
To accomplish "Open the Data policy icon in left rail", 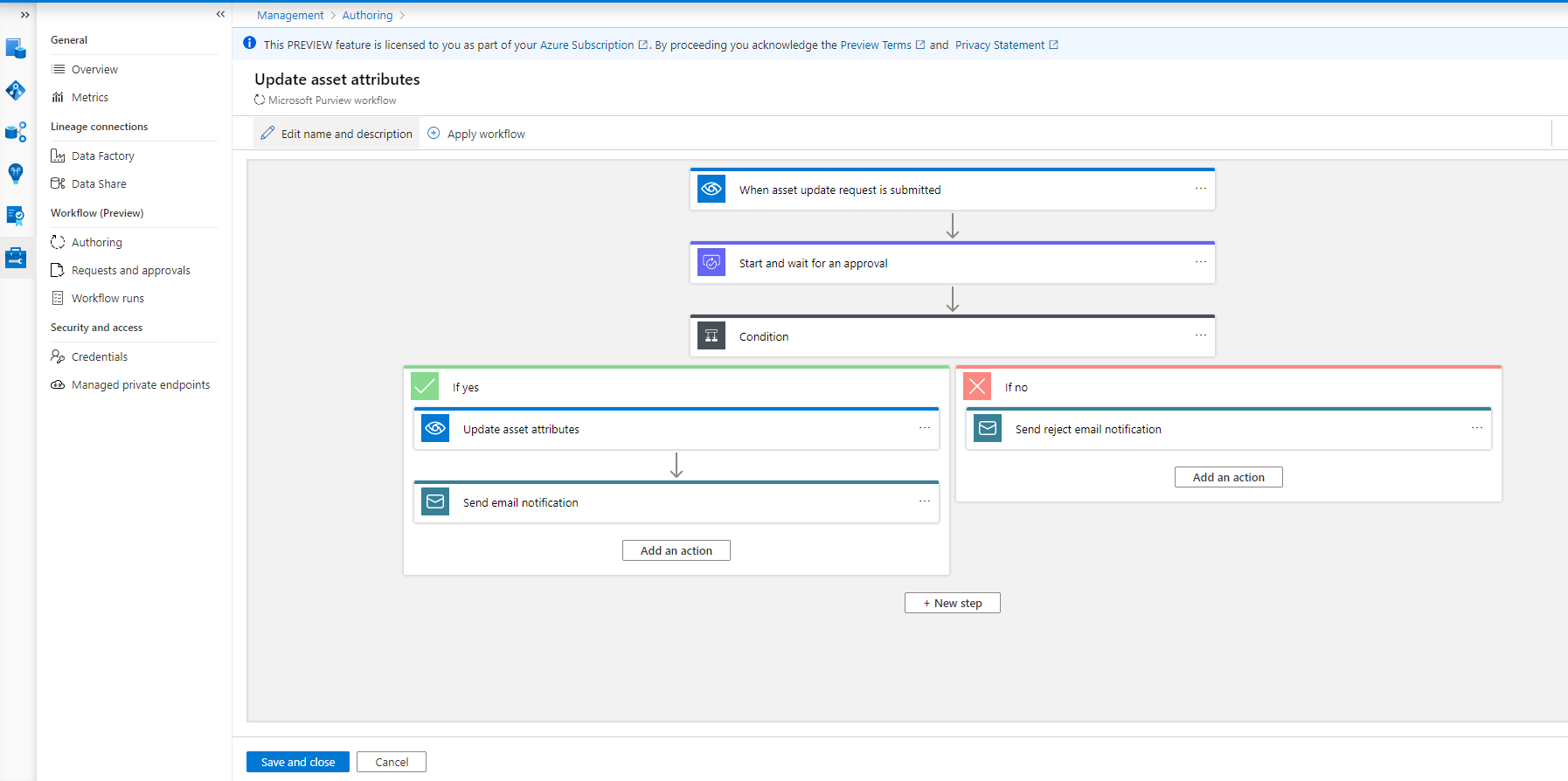I will pyautogui.click(x=16, y=216).
